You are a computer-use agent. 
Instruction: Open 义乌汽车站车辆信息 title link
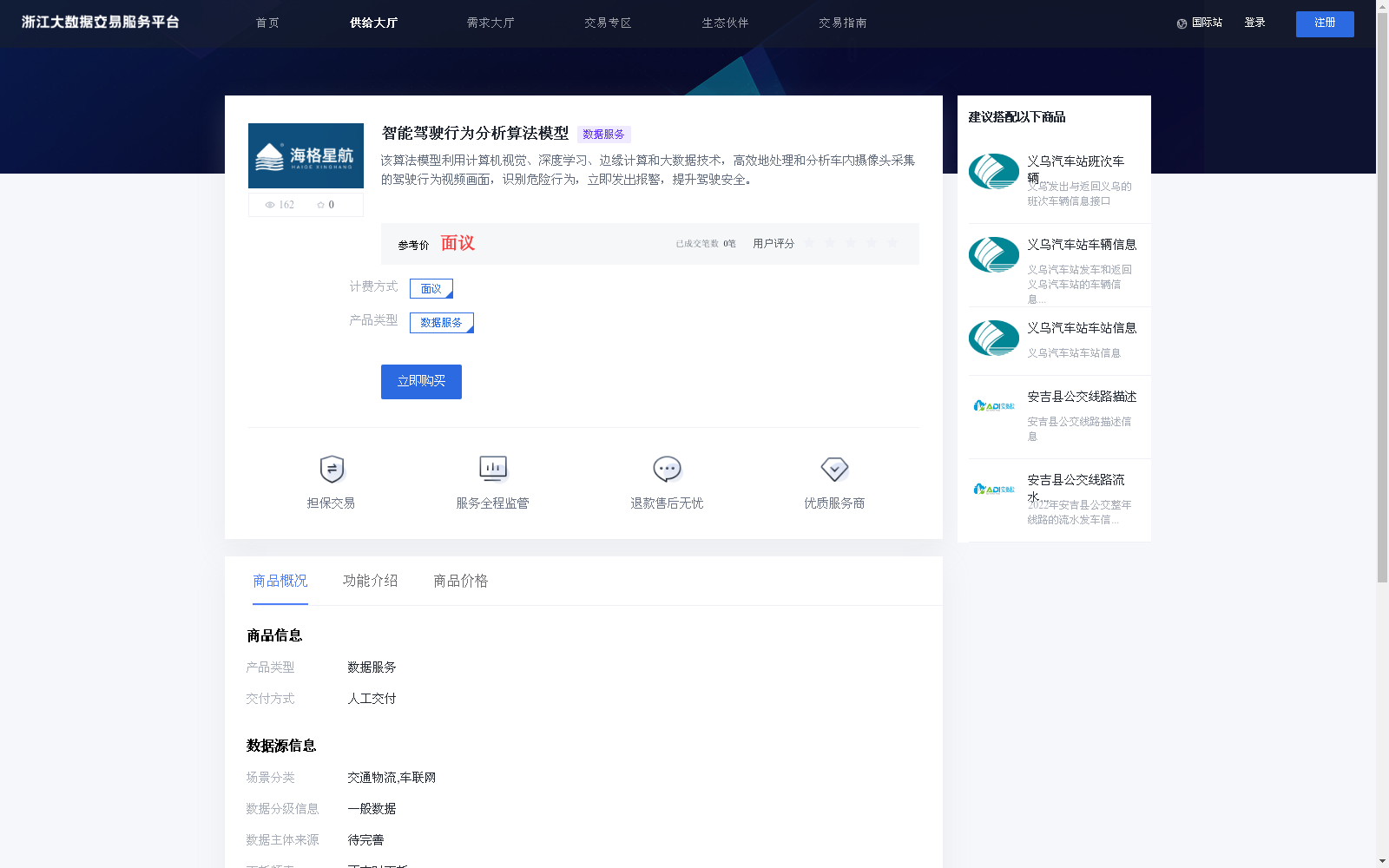[x=1082, y=245]
